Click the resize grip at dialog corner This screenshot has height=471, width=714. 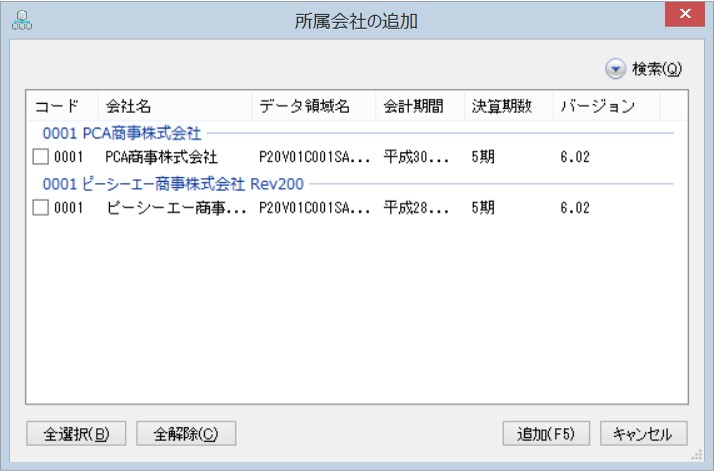click(x=697, y=455)
